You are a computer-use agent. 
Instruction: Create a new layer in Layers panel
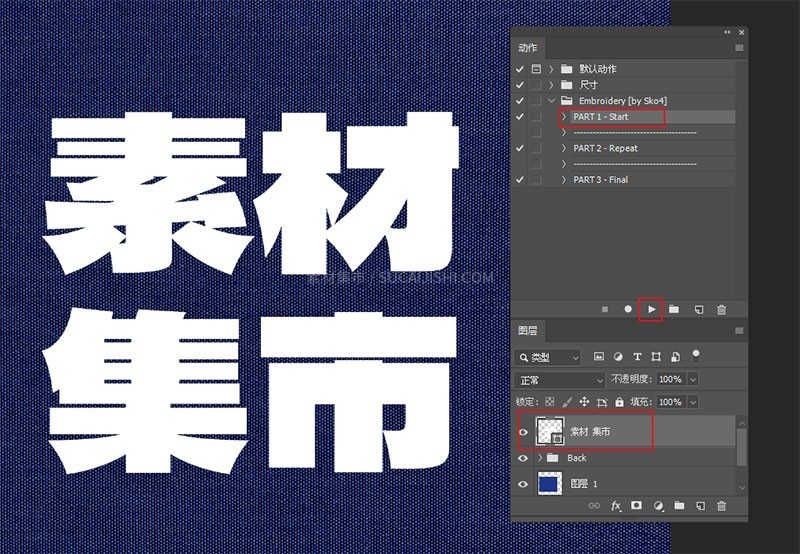click(700, 506)
